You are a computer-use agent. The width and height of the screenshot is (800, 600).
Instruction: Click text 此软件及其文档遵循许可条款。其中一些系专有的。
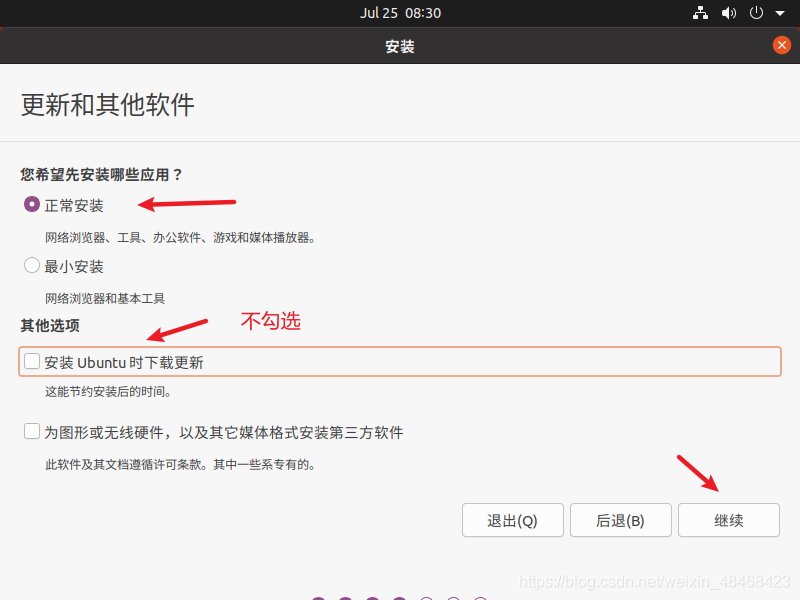(x=180, y=465)
